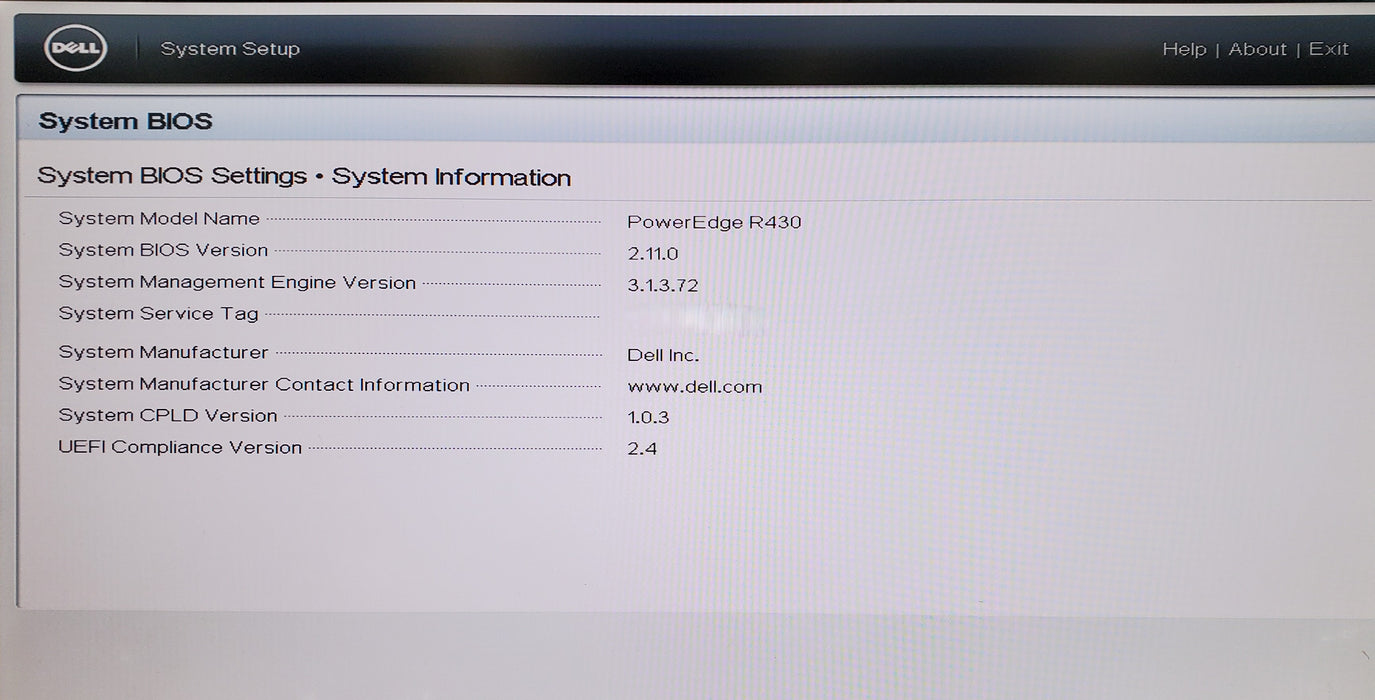1375x700 pixels.
Task: Select System Management Engine Version label
Action: click(x=237, y=282)
